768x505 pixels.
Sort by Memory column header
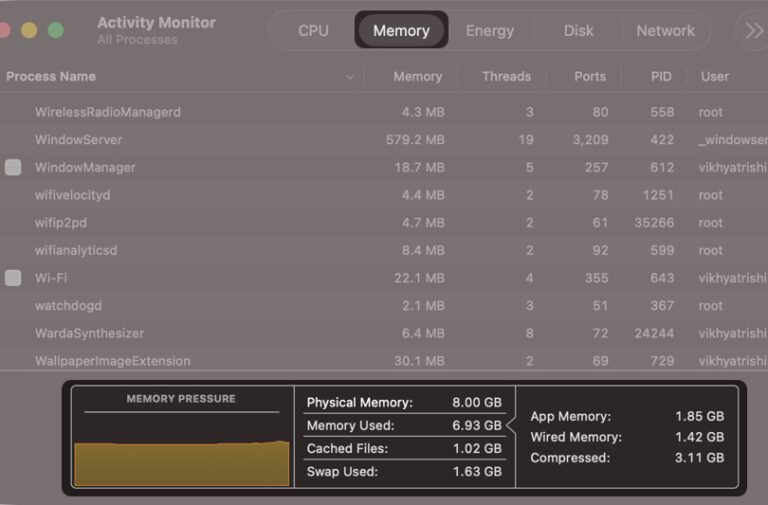click(x=417, y=77)
